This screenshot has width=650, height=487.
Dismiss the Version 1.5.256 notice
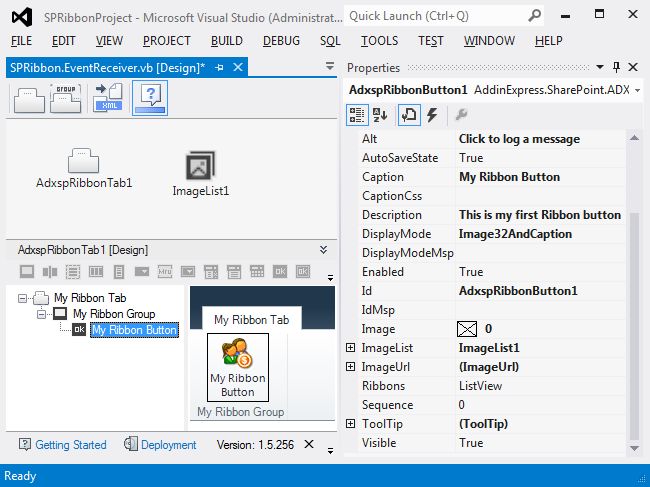coord(309,444)
